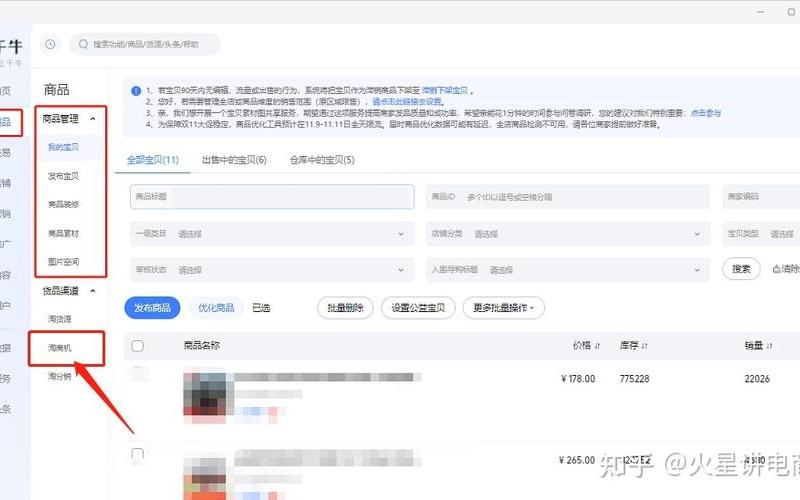The height and width of the screenshot is (500, 800).
Task: Switch to the 仓库中的宝贝(5) tab
Action: [322, 160]
